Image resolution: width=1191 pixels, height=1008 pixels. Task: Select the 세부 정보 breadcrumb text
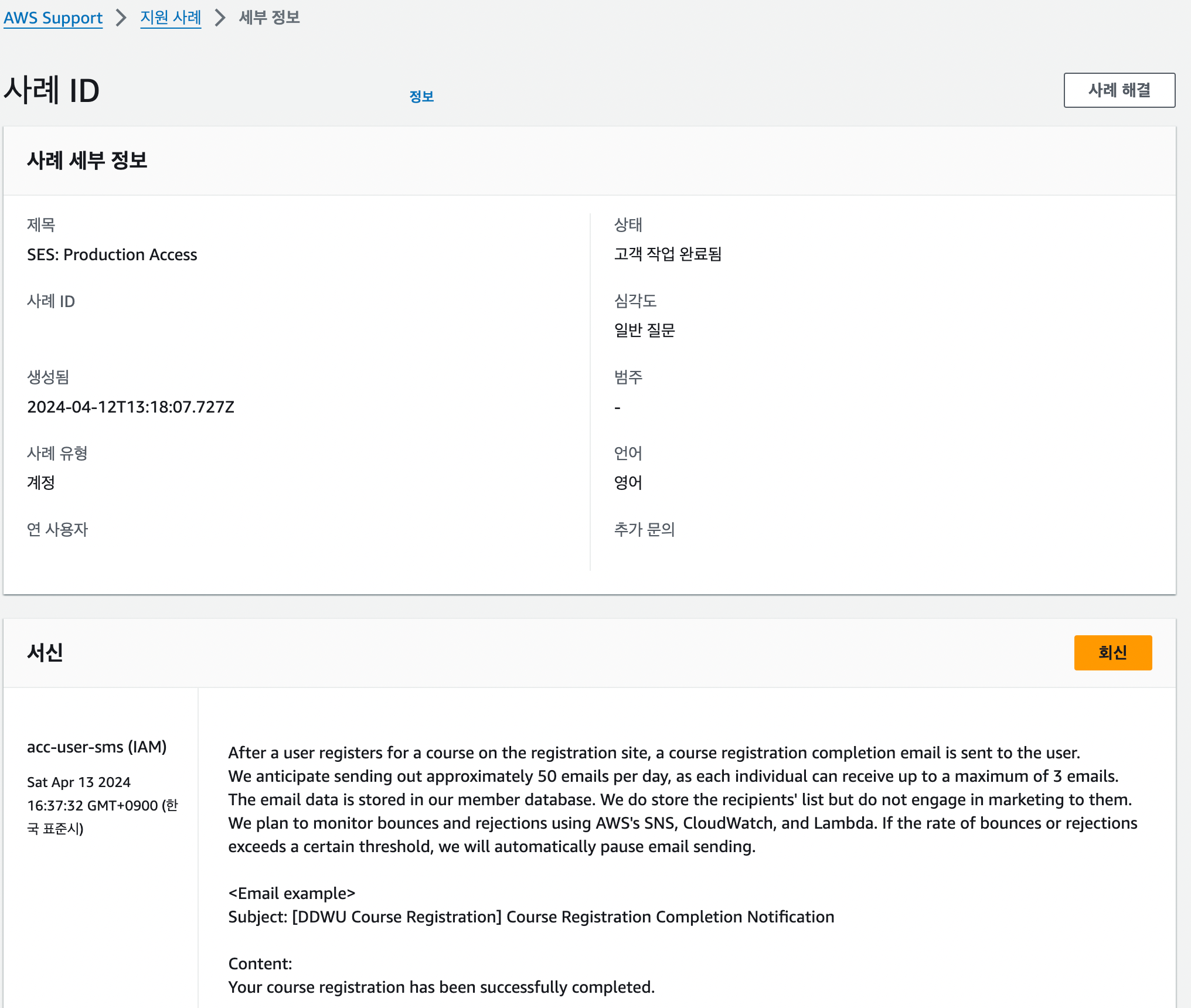coord(270,18)
